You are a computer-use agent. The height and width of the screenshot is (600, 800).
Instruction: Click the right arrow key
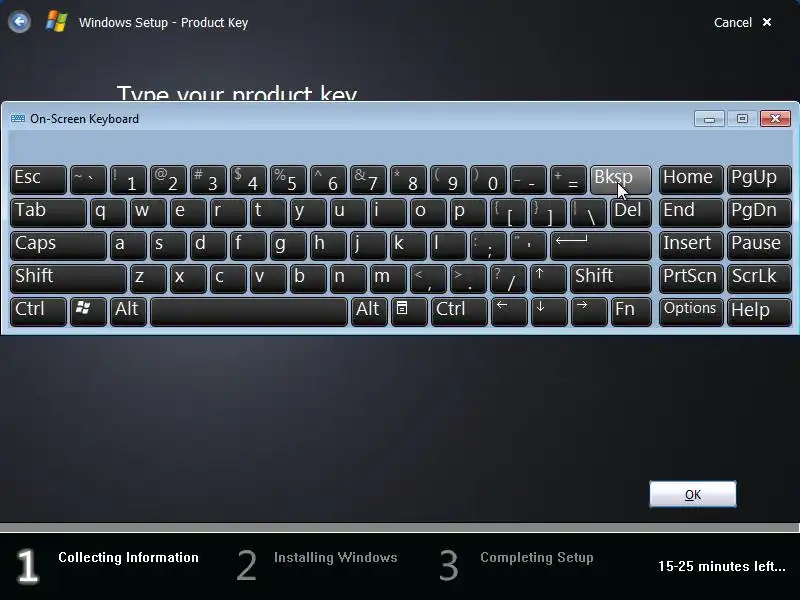click(x=588, y=312)
